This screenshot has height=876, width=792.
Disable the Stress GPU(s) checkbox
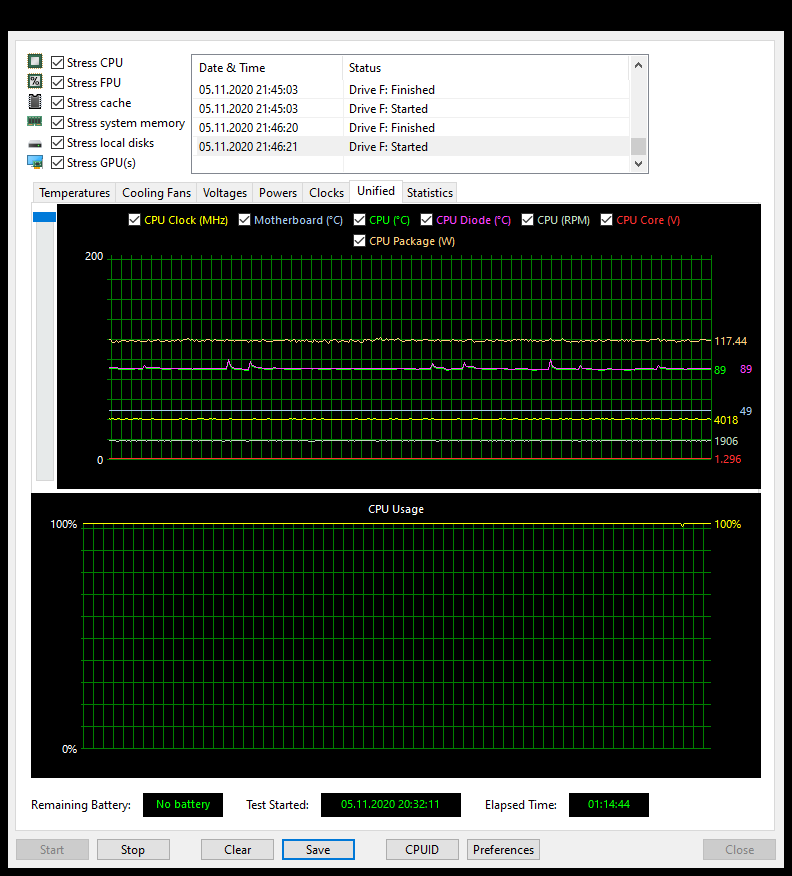click(x=57, y=163)
